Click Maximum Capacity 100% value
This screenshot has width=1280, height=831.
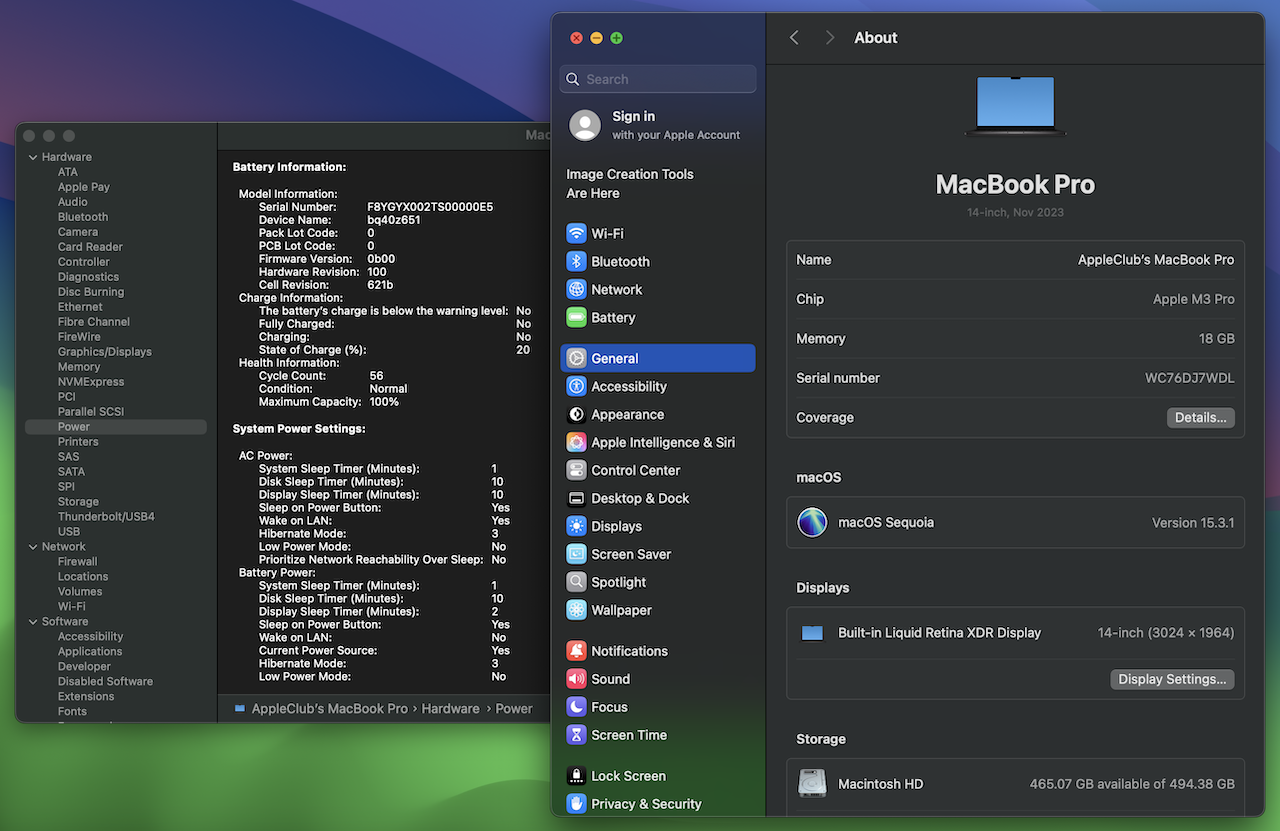coord(384,402)
